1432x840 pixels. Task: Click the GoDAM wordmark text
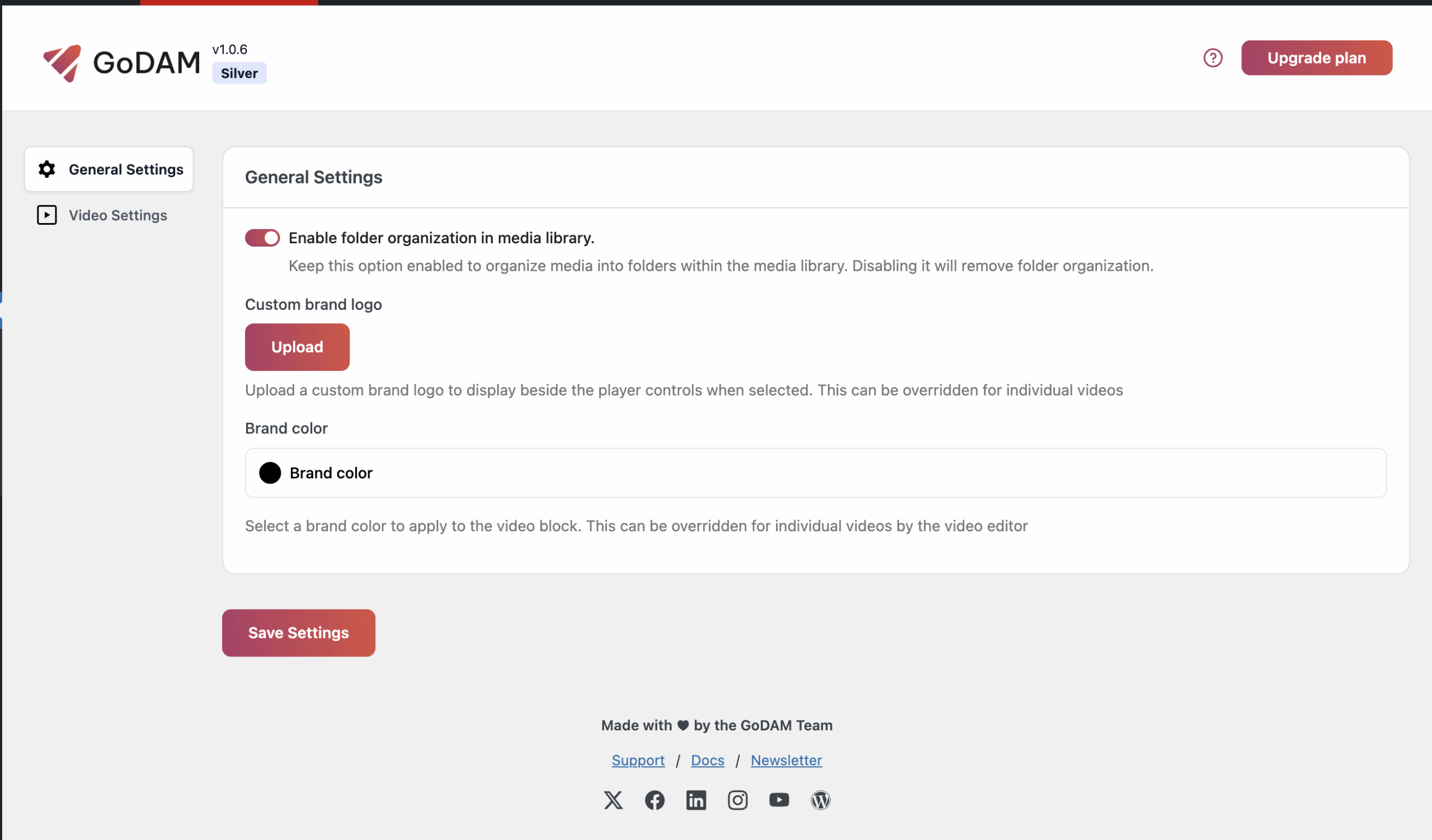pos(147,63)
